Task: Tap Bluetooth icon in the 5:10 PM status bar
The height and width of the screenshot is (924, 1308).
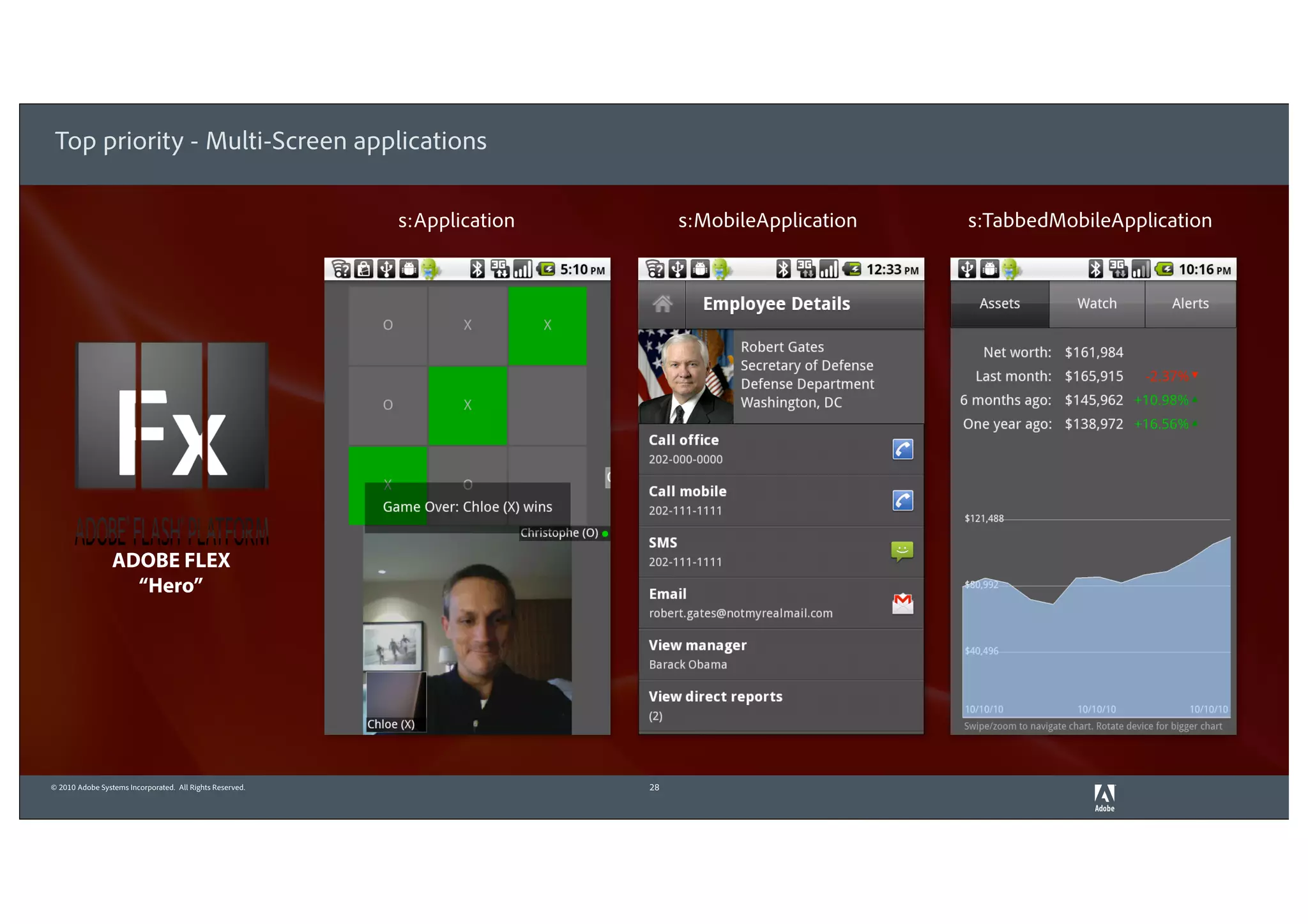Action: 477,269
